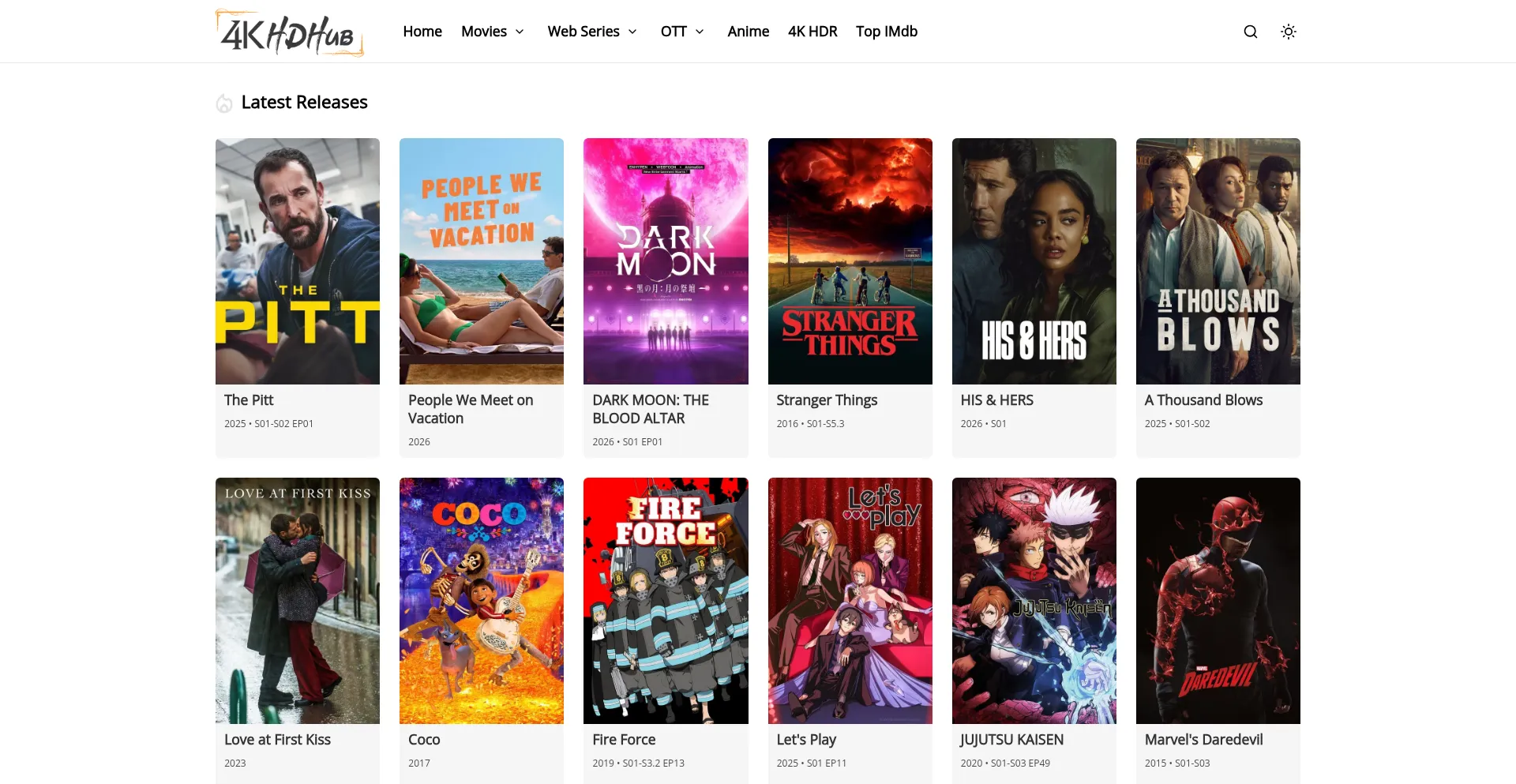The width and height of the screenshot is (1516, 784).
Task: Click the flame icon beside Latest Releases
Action: pyautogui.click(x=224, y=103)
